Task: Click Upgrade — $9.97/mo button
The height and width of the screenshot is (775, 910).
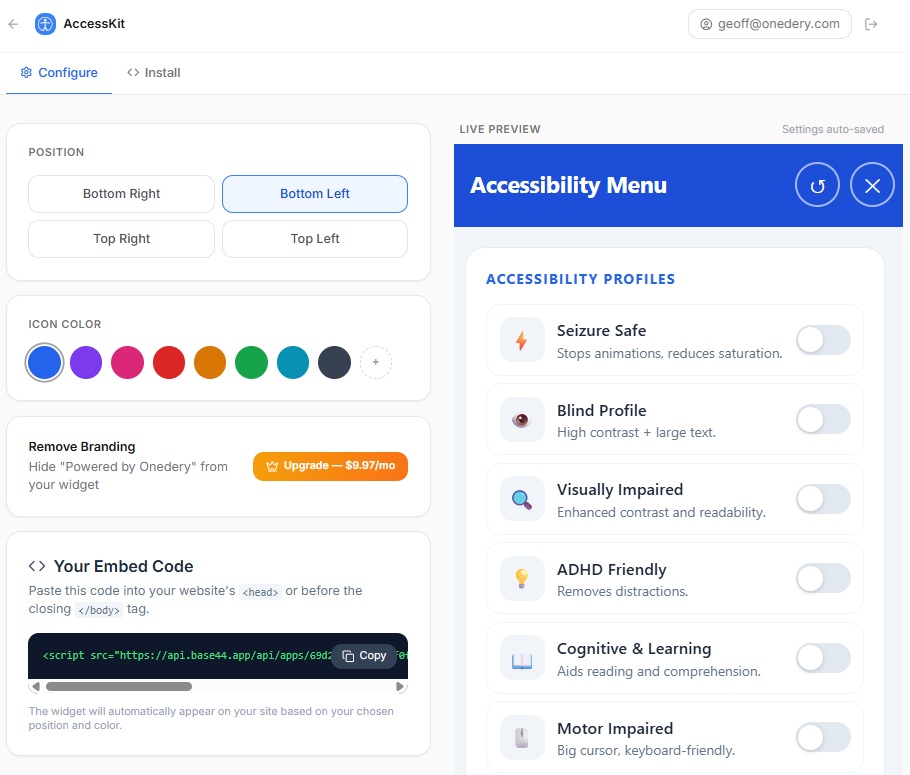Action: 330,466
